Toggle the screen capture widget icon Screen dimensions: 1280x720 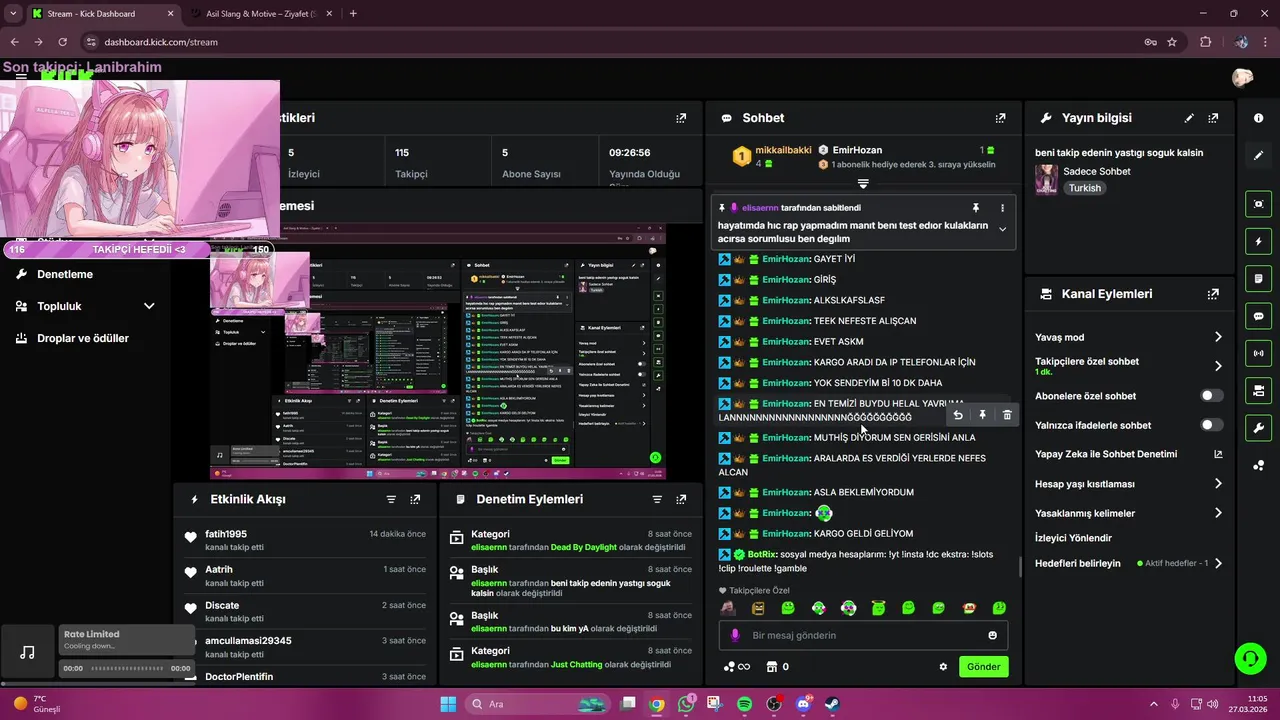1258,204
